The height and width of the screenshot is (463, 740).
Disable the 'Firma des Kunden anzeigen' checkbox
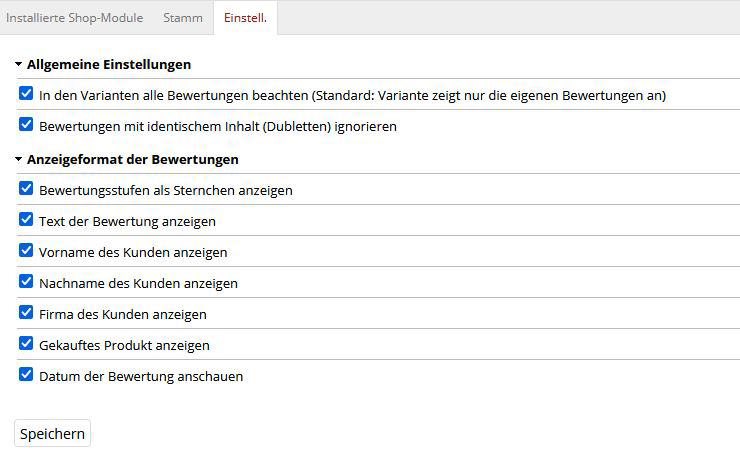tap(26, 313)
